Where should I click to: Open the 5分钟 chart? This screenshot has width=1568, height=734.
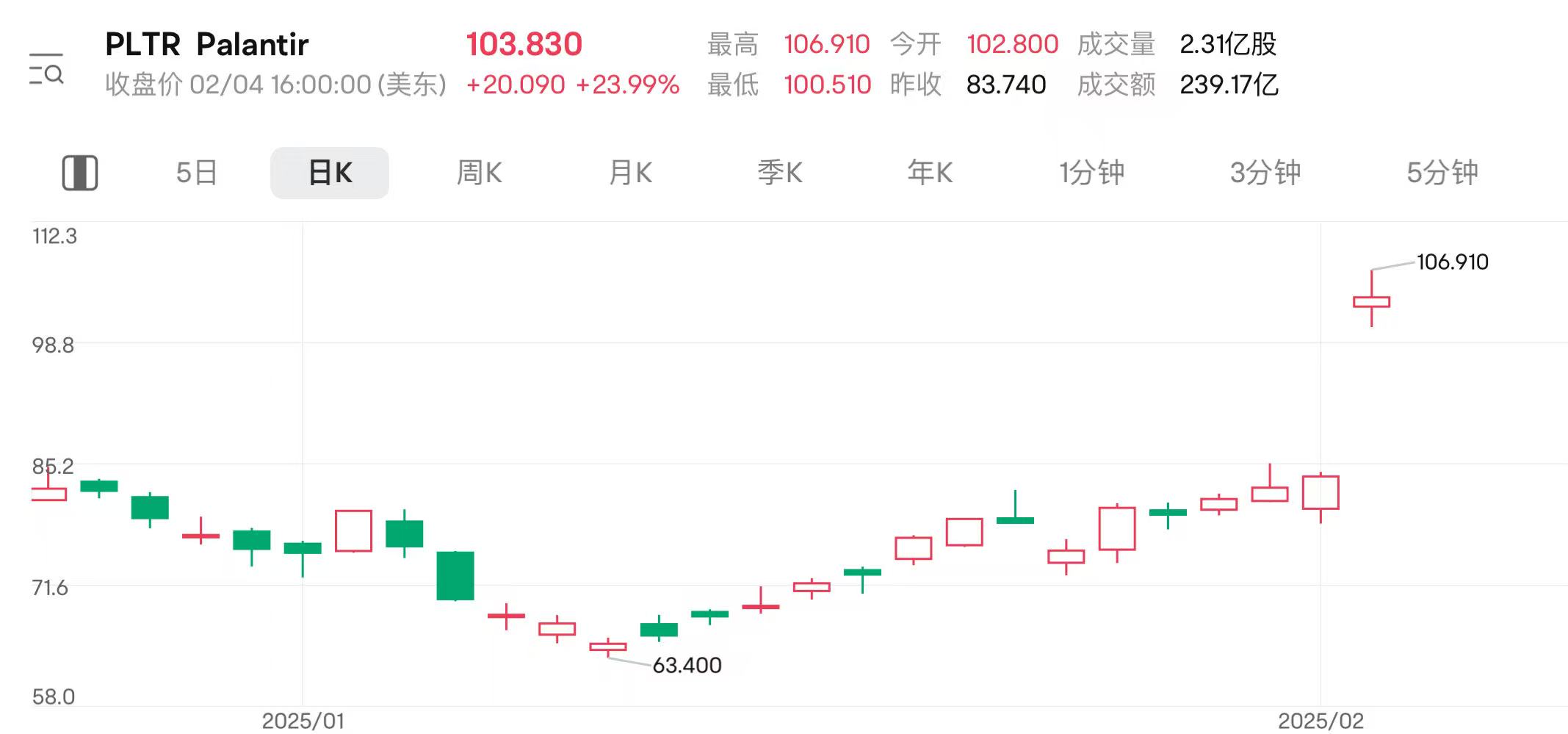pos(1442,173)
